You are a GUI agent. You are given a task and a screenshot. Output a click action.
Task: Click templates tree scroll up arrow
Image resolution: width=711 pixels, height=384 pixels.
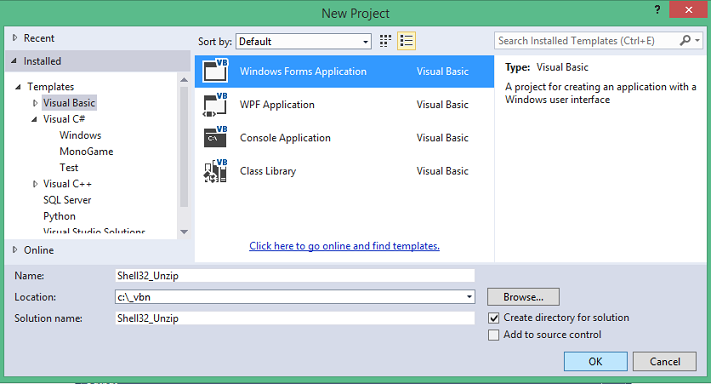click(x=184, y=80)
